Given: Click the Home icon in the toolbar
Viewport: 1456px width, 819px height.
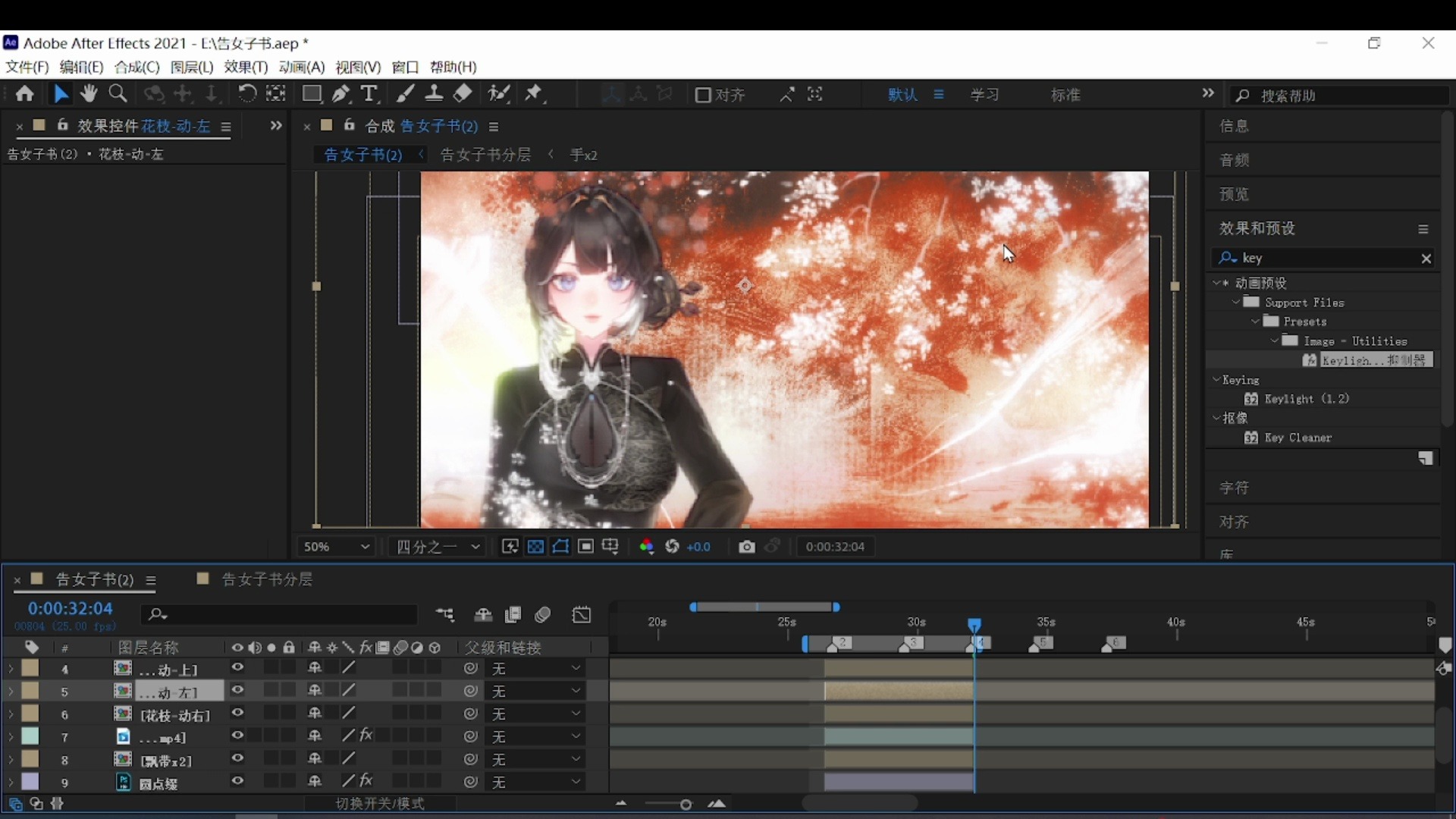Looking at the screenshot, I should [24, 94].
